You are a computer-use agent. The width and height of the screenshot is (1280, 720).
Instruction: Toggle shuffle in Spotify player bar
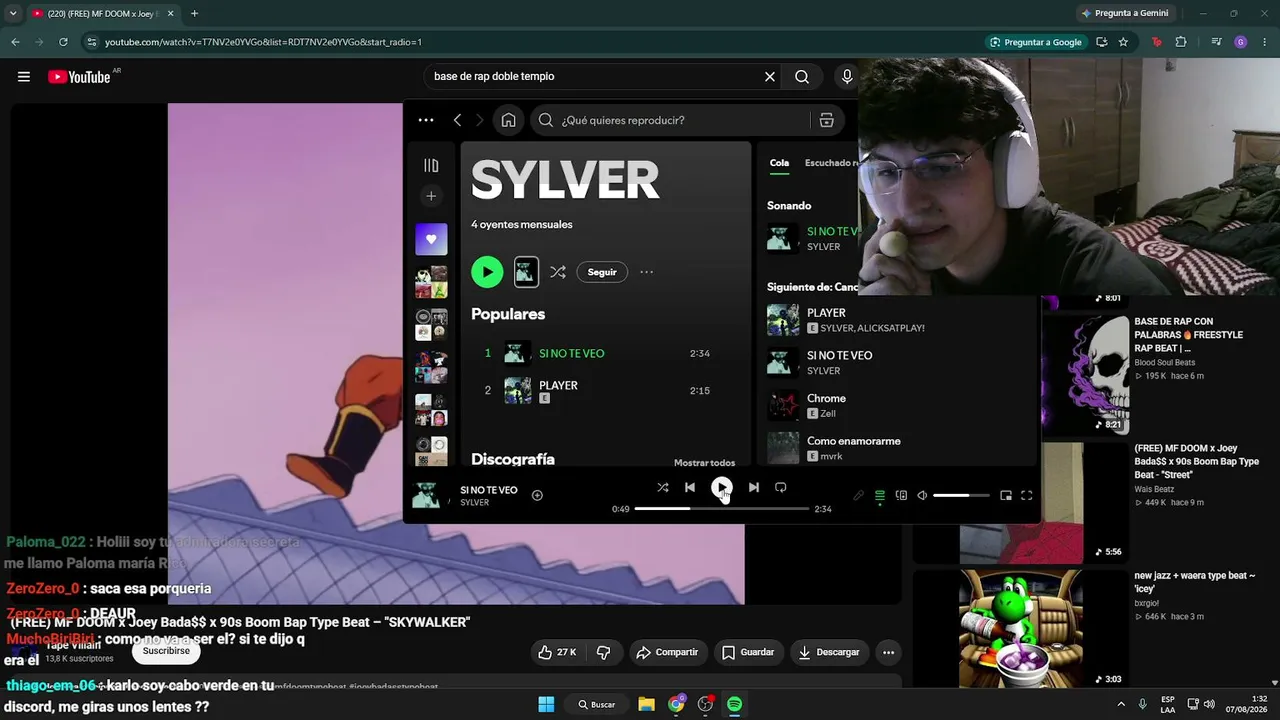(x=662, y=487)
